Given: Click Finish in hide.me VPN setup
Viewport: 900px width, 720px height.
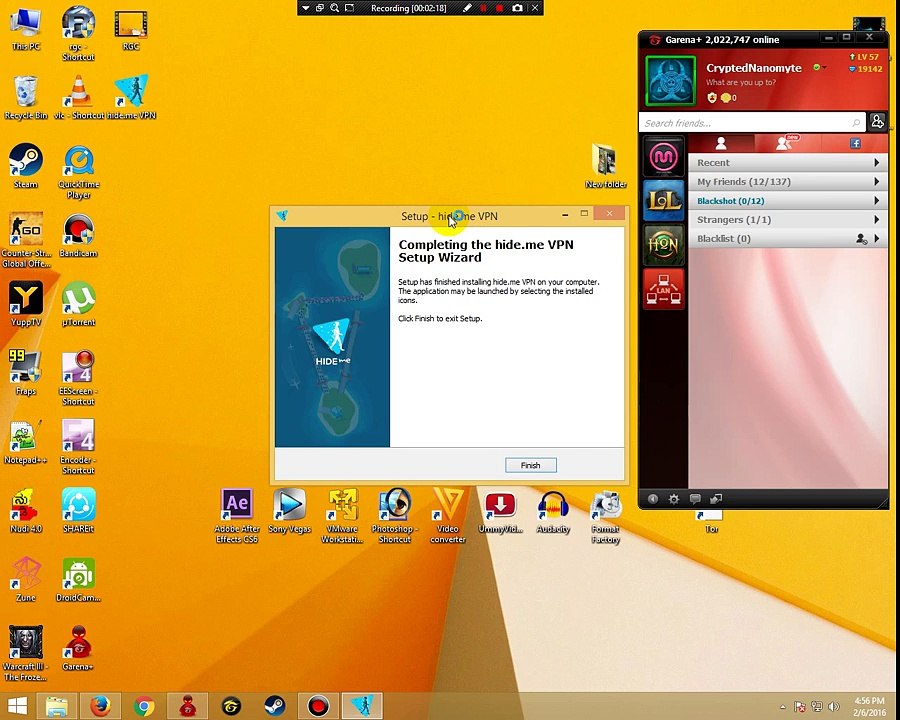Looking at the screenshot, I should click(x=530, y=465).
